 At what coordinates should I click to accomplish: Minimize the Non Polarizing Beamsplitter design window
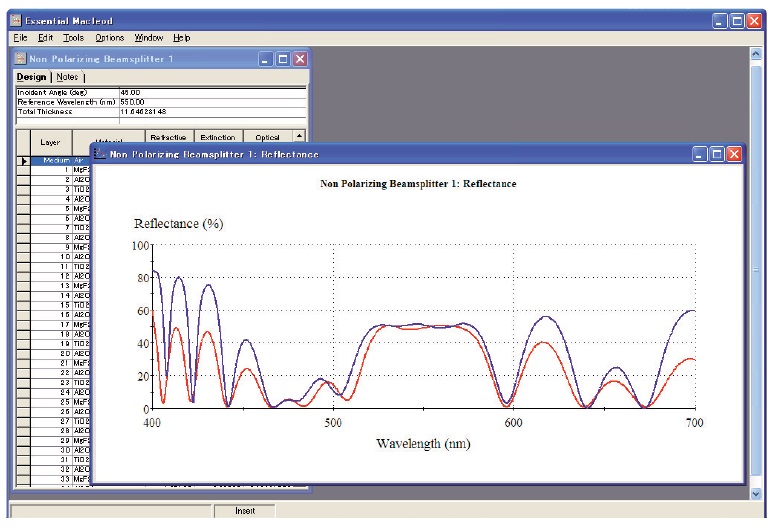[266, 59]
